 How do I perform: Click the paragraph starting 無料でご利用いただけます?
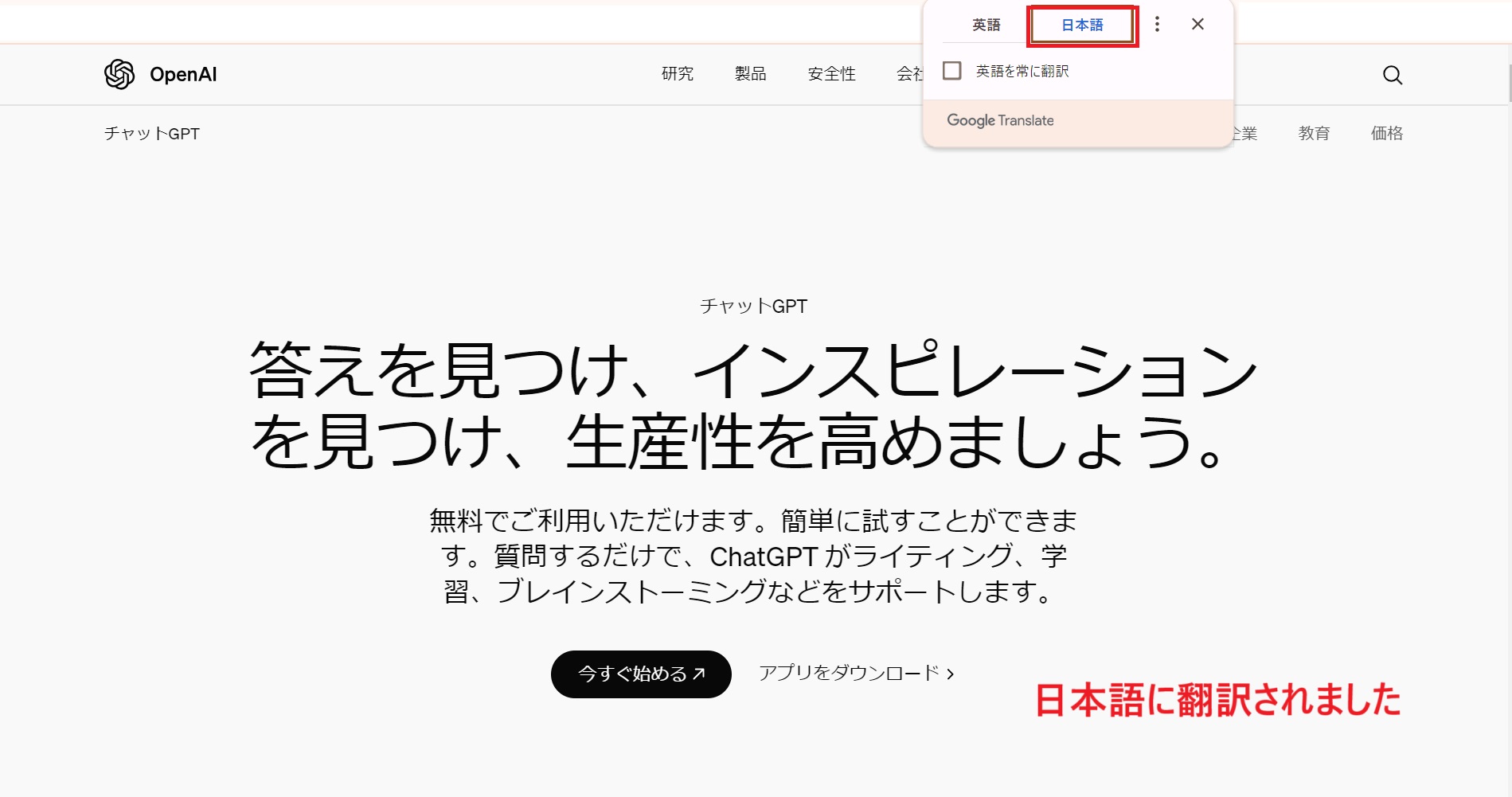pos(754,556)
